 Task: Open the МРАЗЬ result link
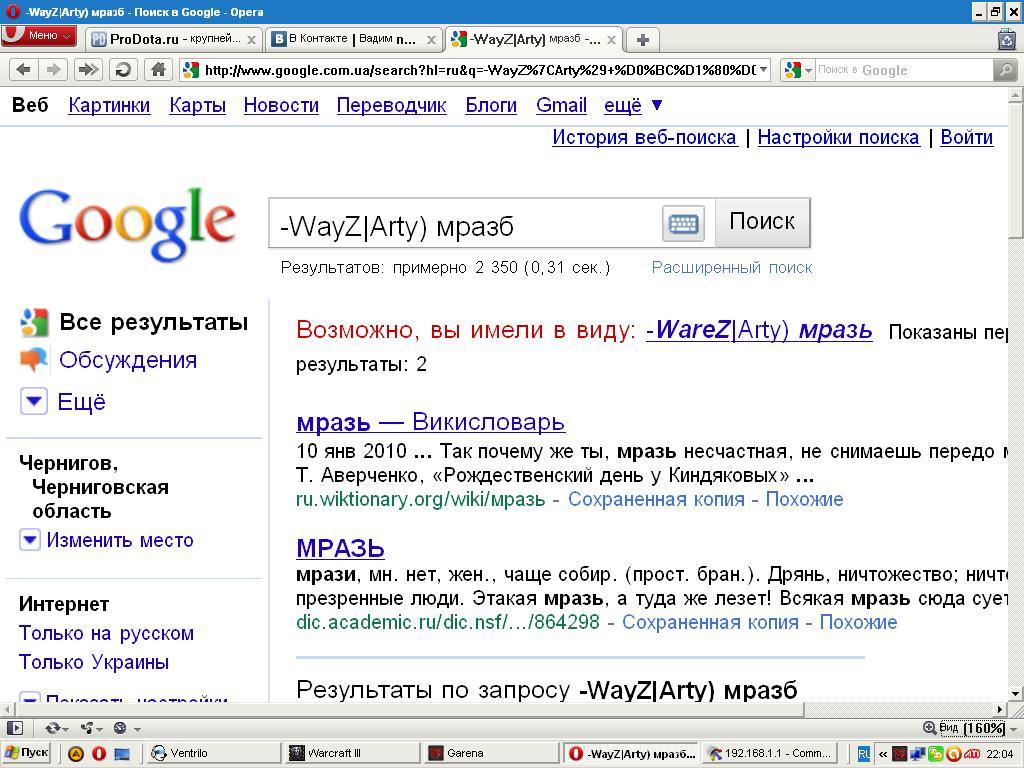point(340,548)
